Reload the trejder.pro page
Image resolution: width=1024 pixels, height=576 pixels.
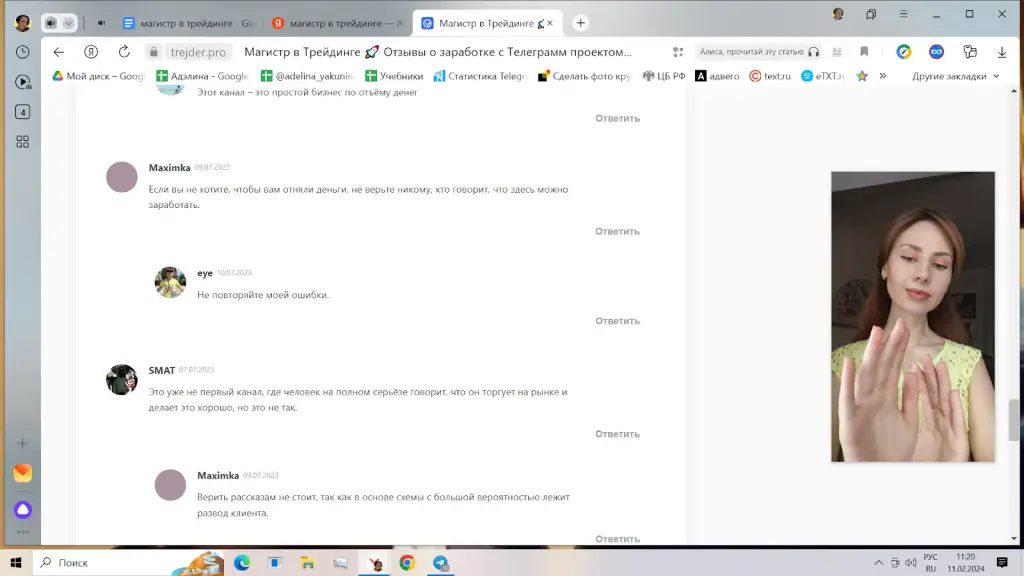[124, 52]
